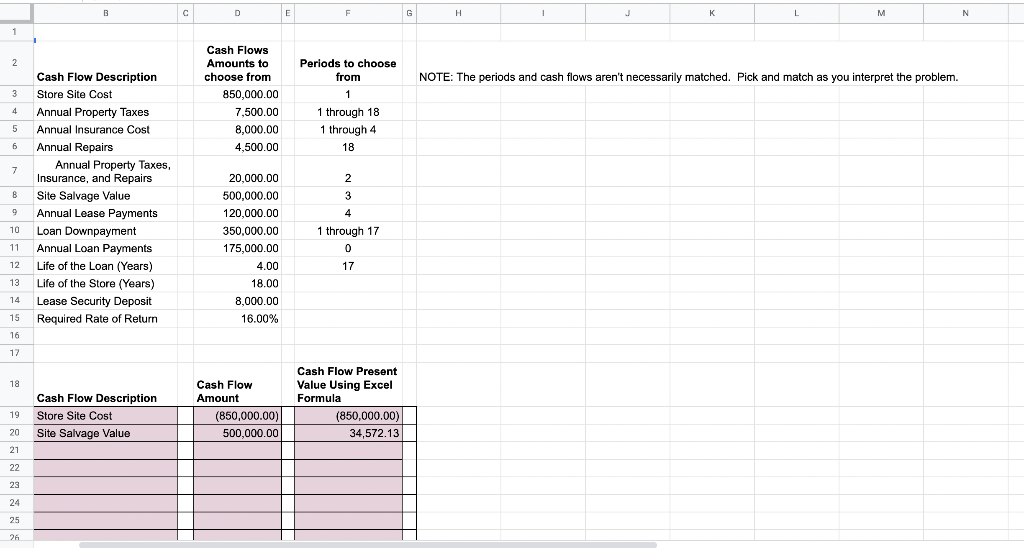The image size is (1024, 548).
Task: Click empty pink description cell in row 21
Action: tap(105, 450)
